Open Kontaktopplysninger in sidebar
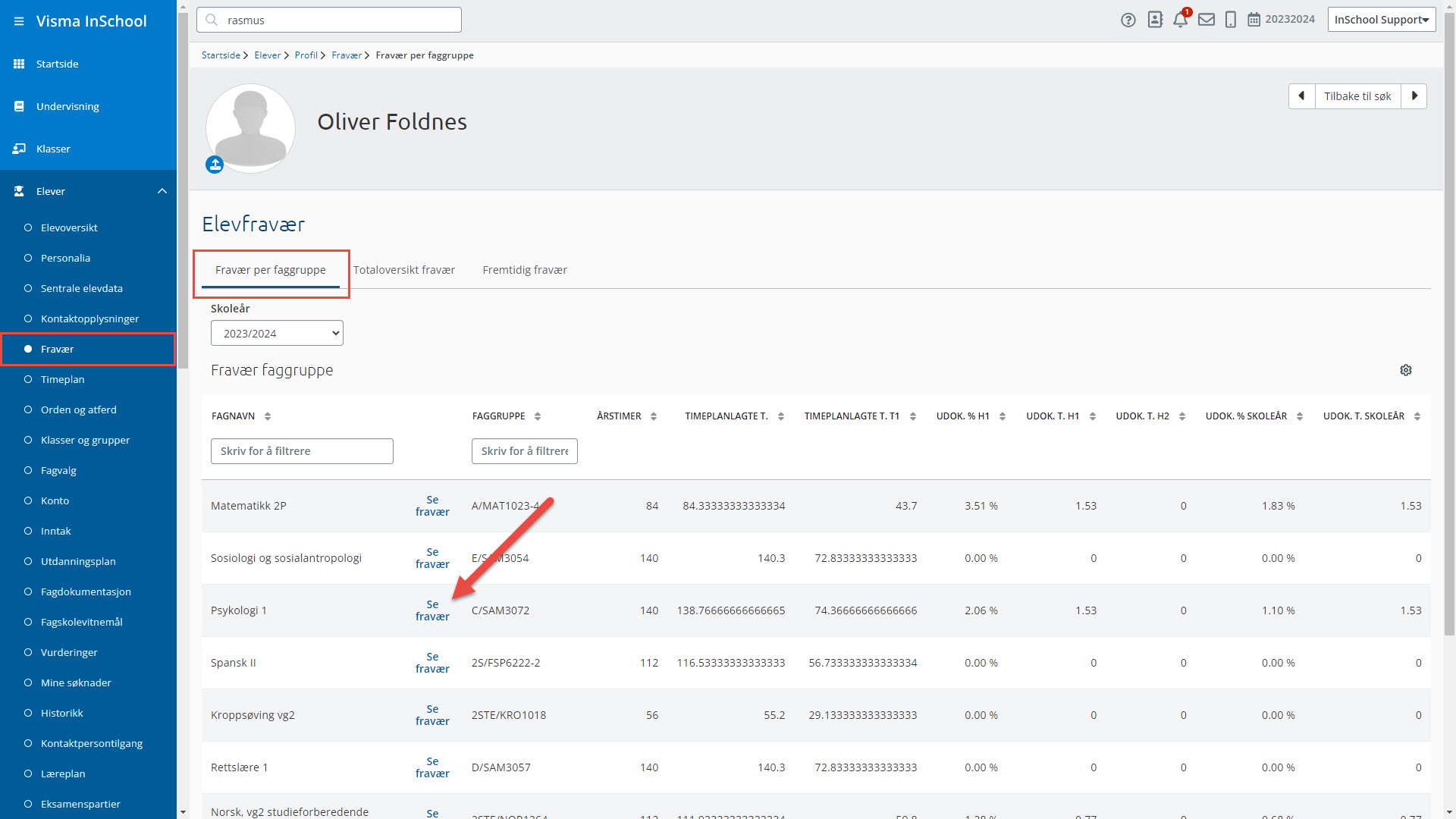This screenshot has width=1456, height=819. (x=88, y=318)
